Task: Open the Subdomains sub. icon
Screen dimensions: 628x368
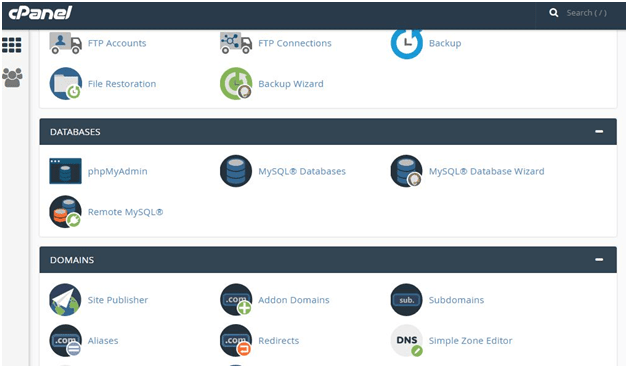Action: click(x=407, y=300)
